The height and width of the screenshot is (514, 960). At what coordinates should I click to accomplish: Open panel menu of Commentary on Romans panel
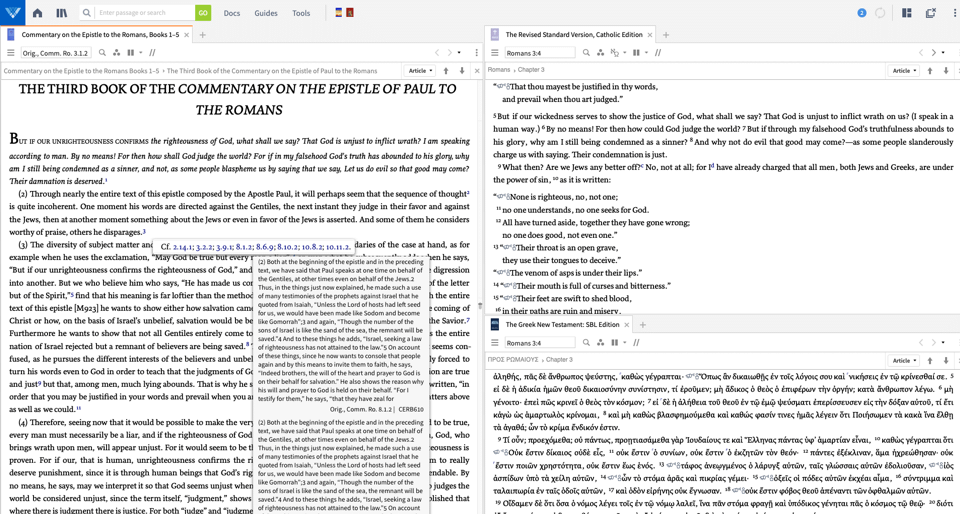pyautogui.click(x=11, y=53)
